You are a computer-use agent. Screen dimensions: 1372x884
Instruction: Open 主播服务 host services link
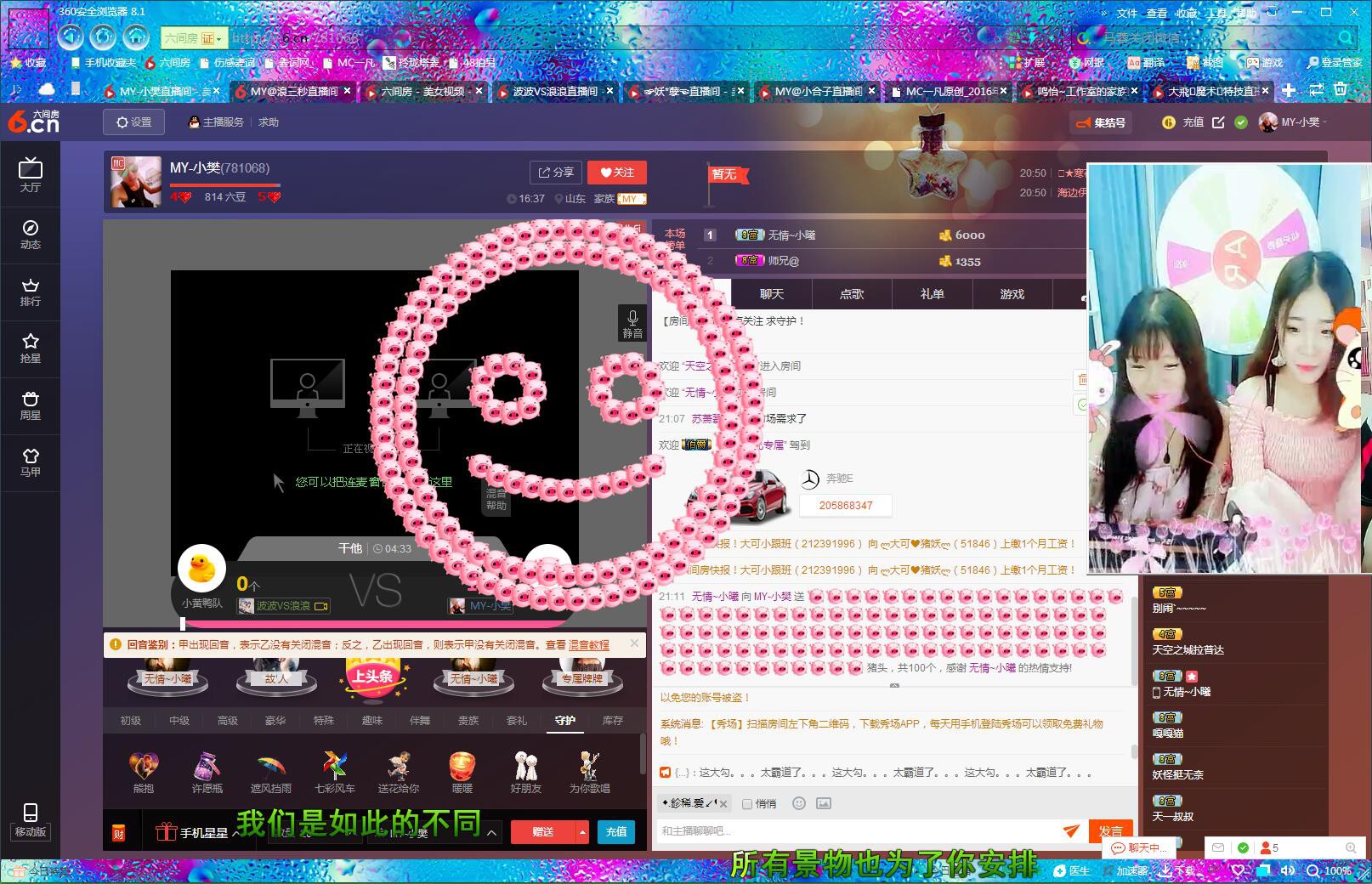[x=216, y=122]
